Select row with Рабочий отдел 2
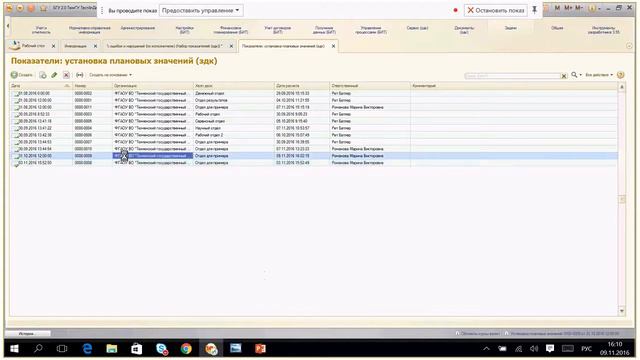640x360 pixels. 313,135
